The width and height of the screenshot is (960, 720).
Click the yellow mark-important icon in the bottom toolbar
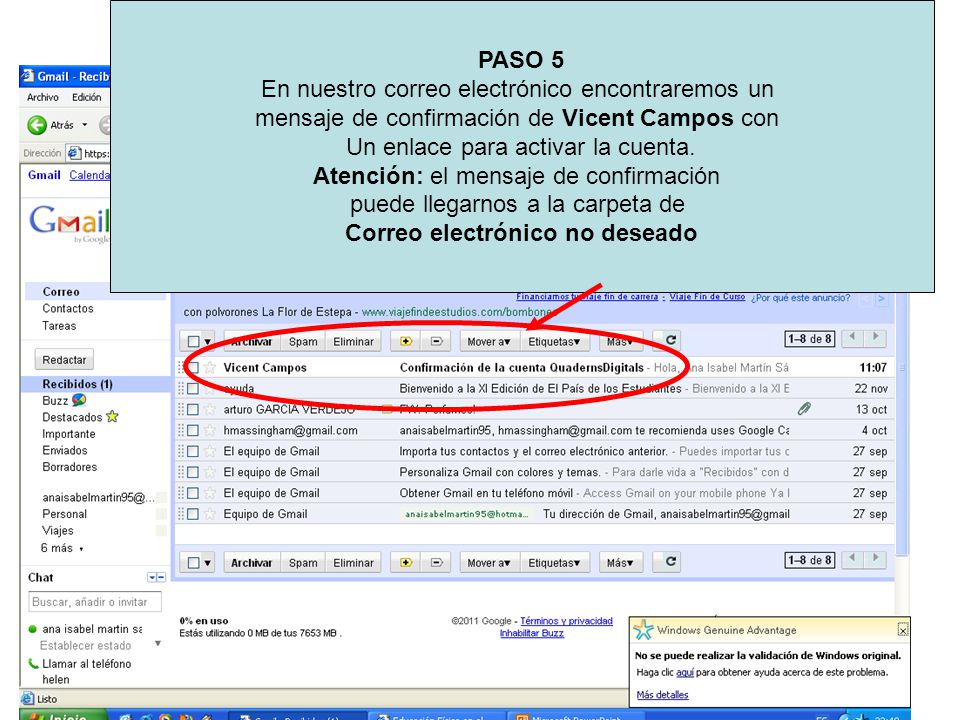(x=406, y=562)
